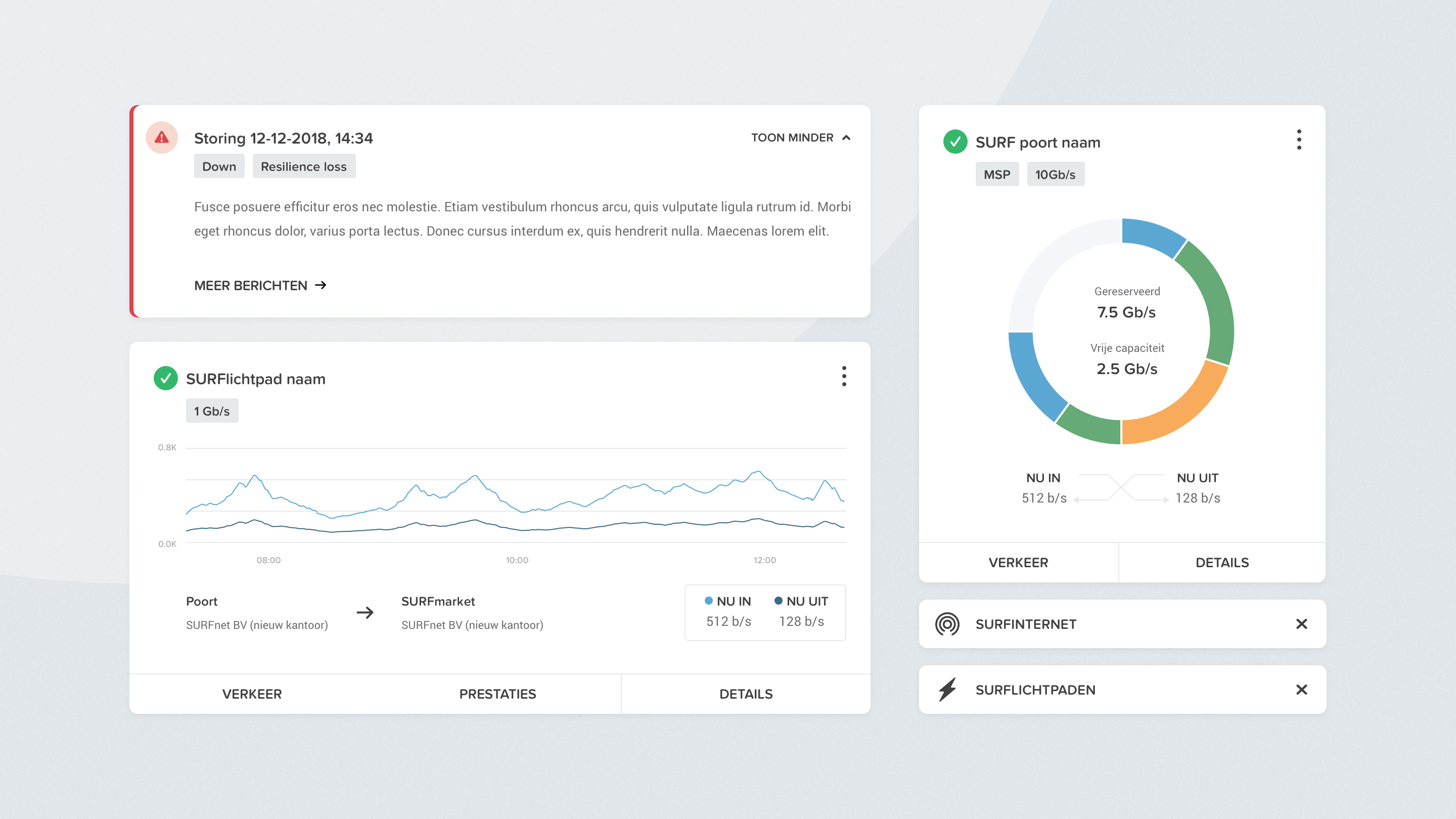
Task: Click the red storing warning icon
Action: pos(162,138)
